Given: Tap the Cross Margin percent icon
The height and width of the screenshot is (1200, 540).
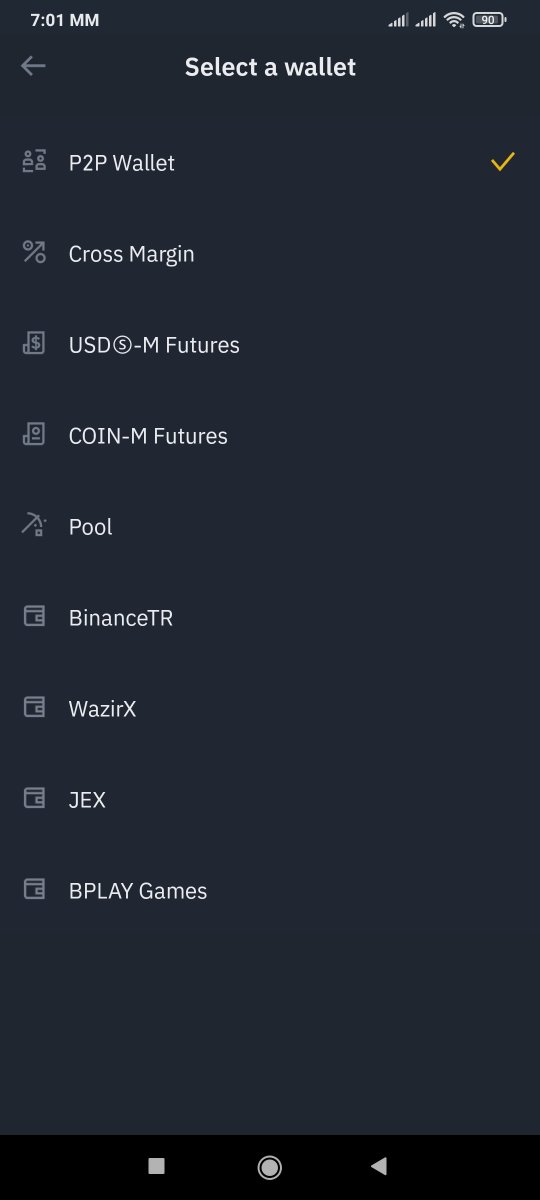Looking at the screenshot, I should coord(34,252).
